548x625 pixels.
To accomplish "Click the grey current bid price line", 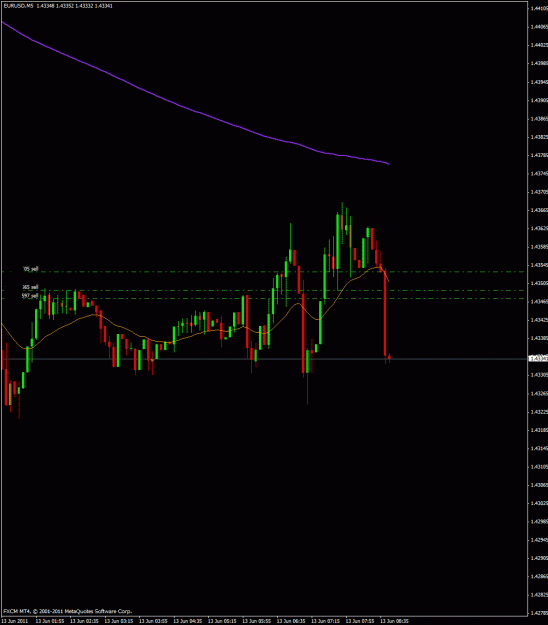I will (x=263, y=359).
